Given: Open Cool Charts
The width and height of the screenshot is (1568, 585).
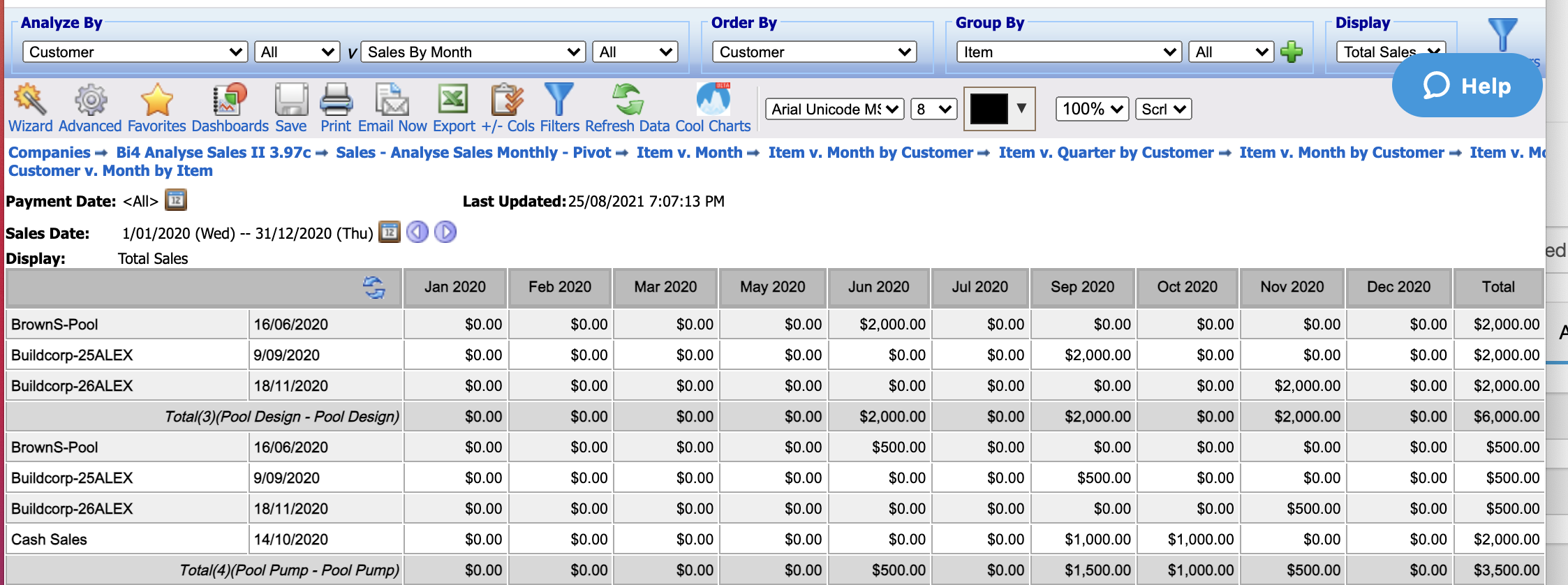Looking at the screenshot, I should click(x=713, y=108).
